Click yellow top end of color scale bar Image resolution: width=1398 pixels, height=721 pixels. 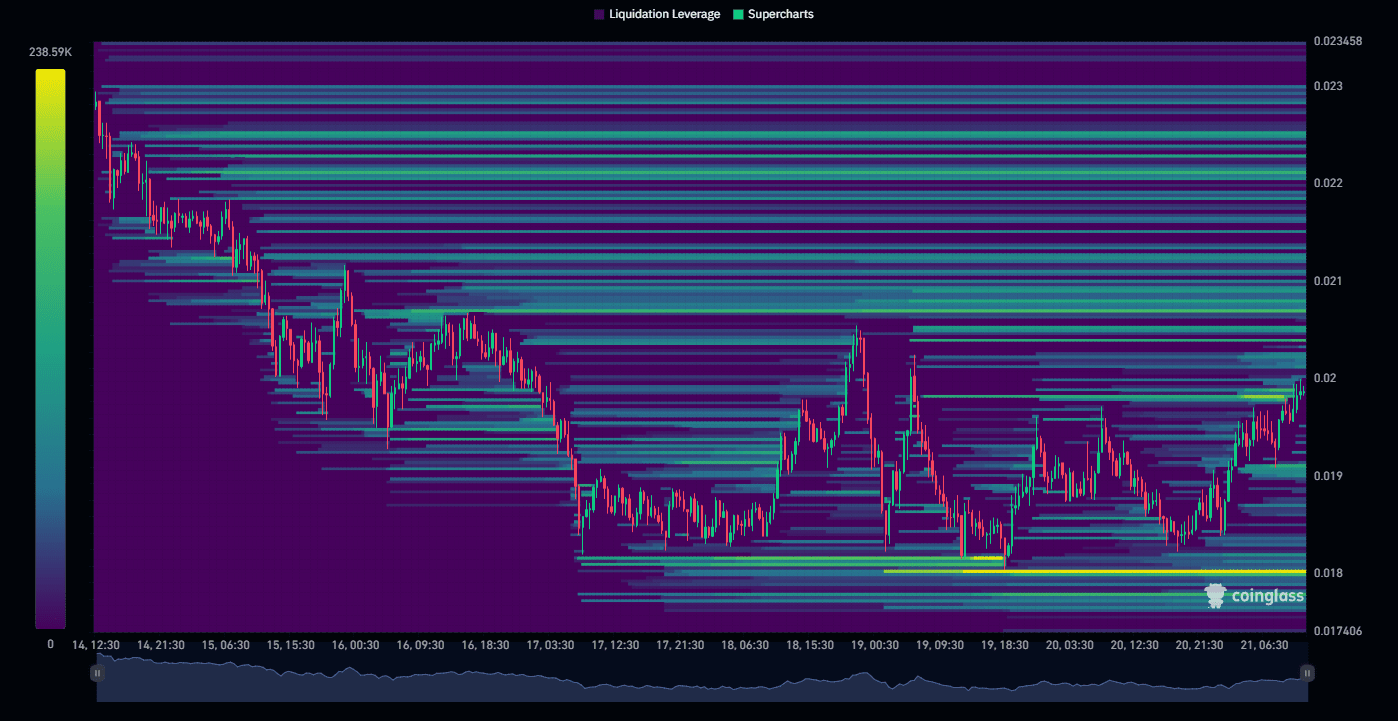click(50, 75)
